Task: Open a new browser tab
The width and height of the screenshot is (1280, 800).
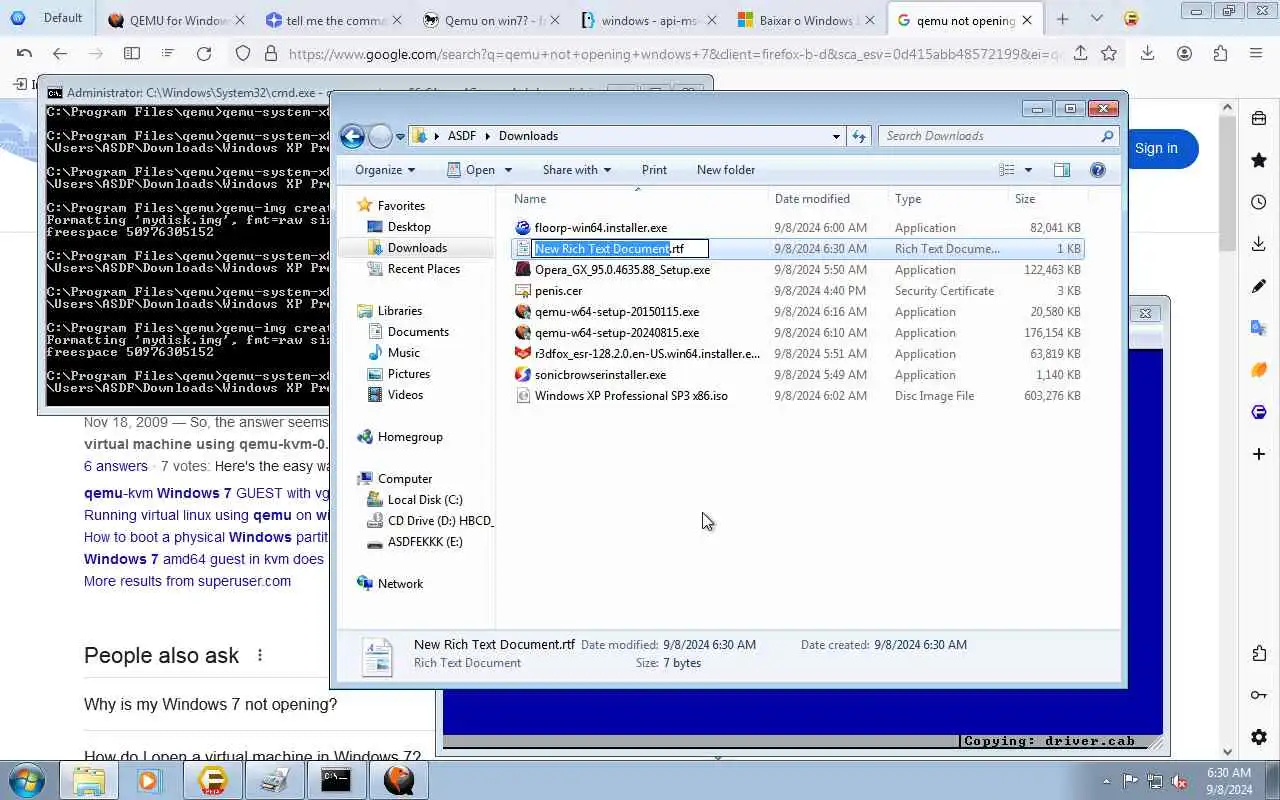Action: (1062, 19)
